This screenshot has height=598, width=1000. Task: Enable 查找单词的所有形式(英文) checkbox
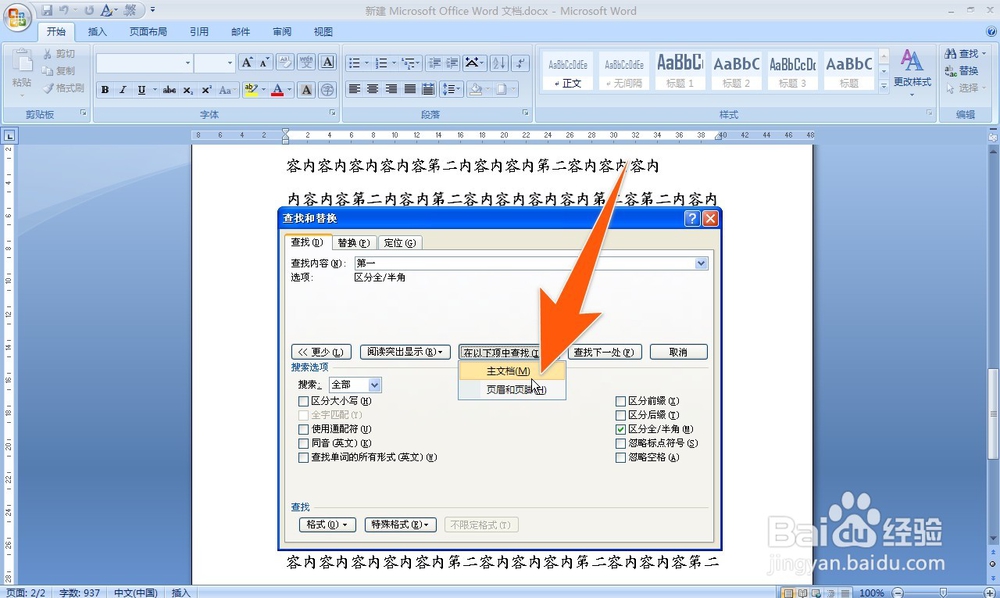point(304,458)
